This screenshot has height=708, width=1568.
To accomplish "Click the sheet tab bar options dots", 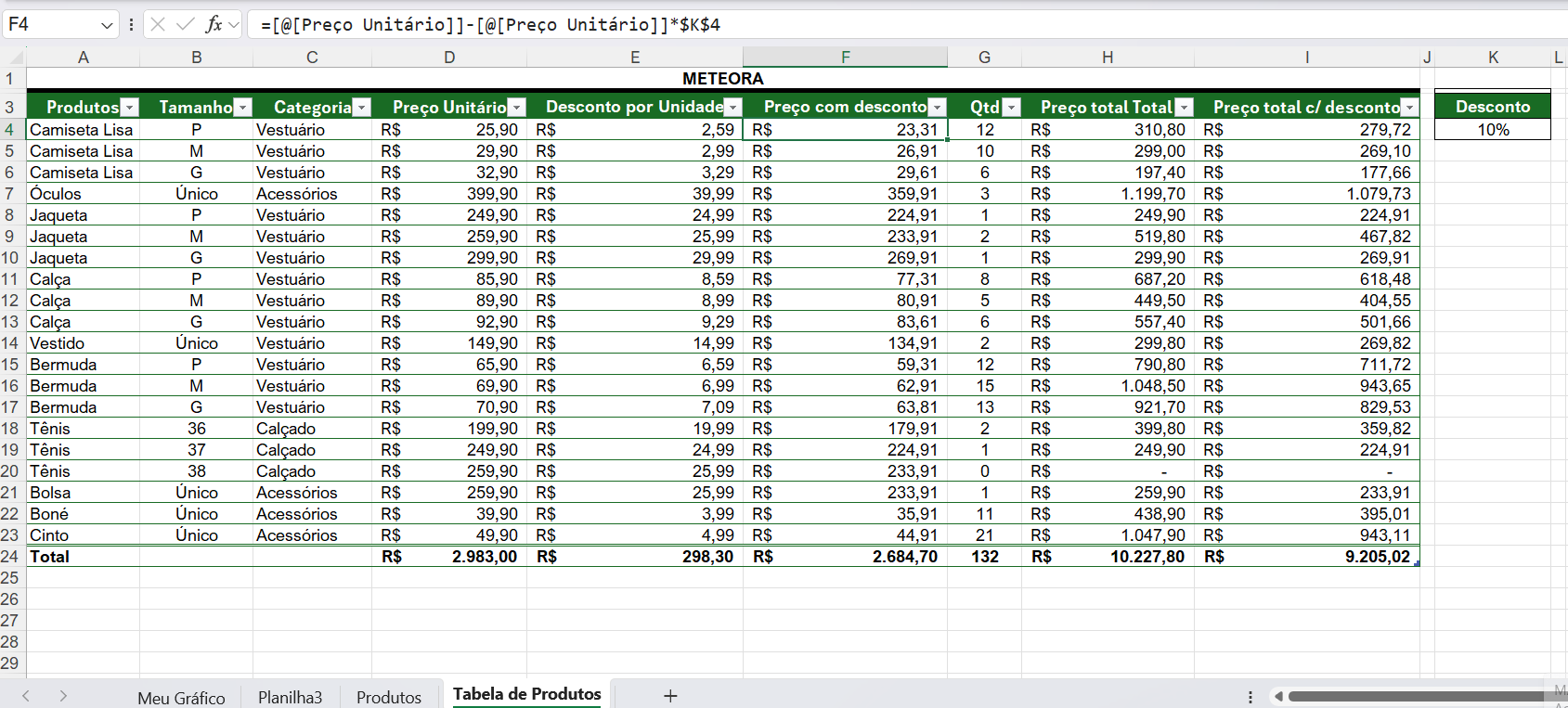I will pyautogui.click(x=1251, y=697).
